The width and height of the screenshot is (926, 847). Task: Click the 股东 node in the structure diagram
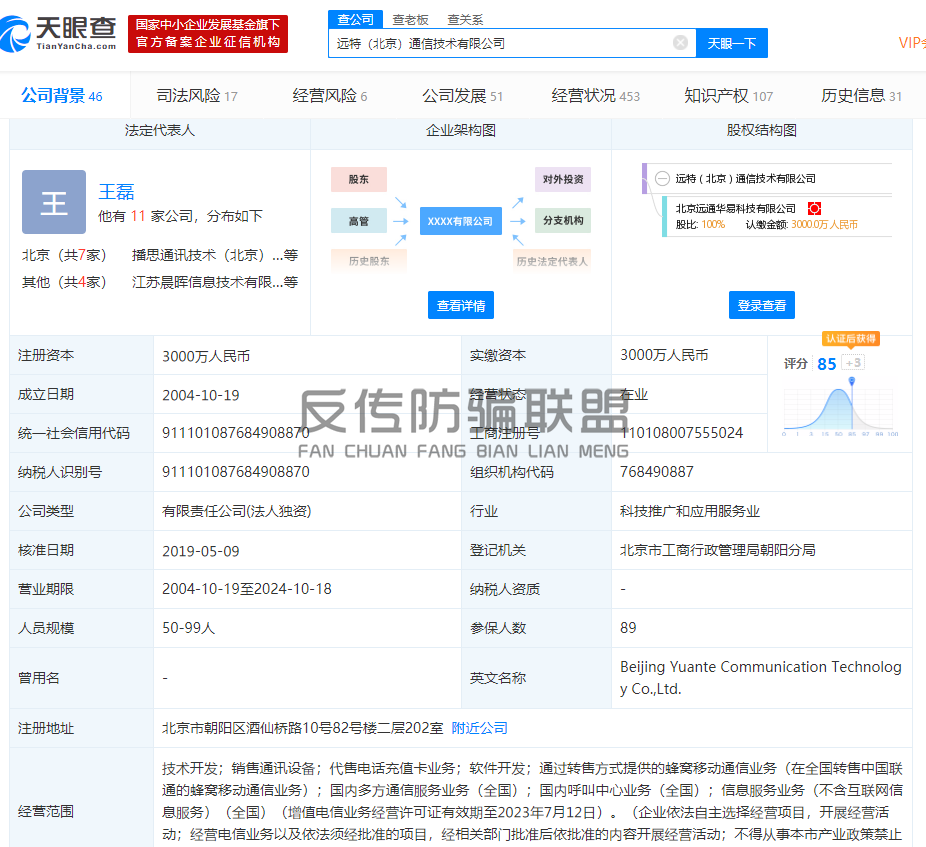[358, 180]
